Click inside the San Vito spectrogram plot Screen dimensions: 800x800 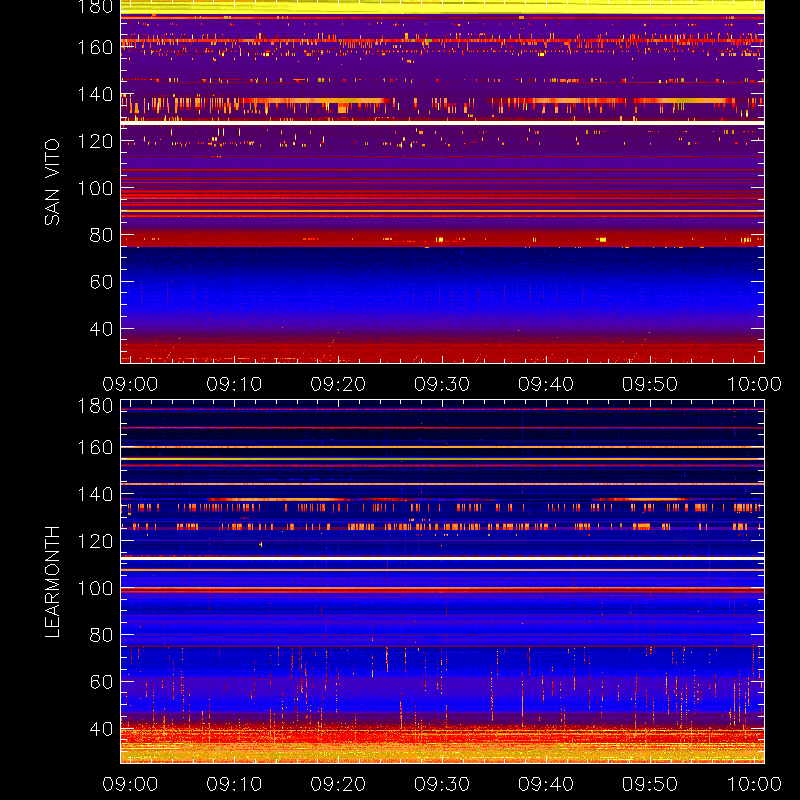(442, 182)
